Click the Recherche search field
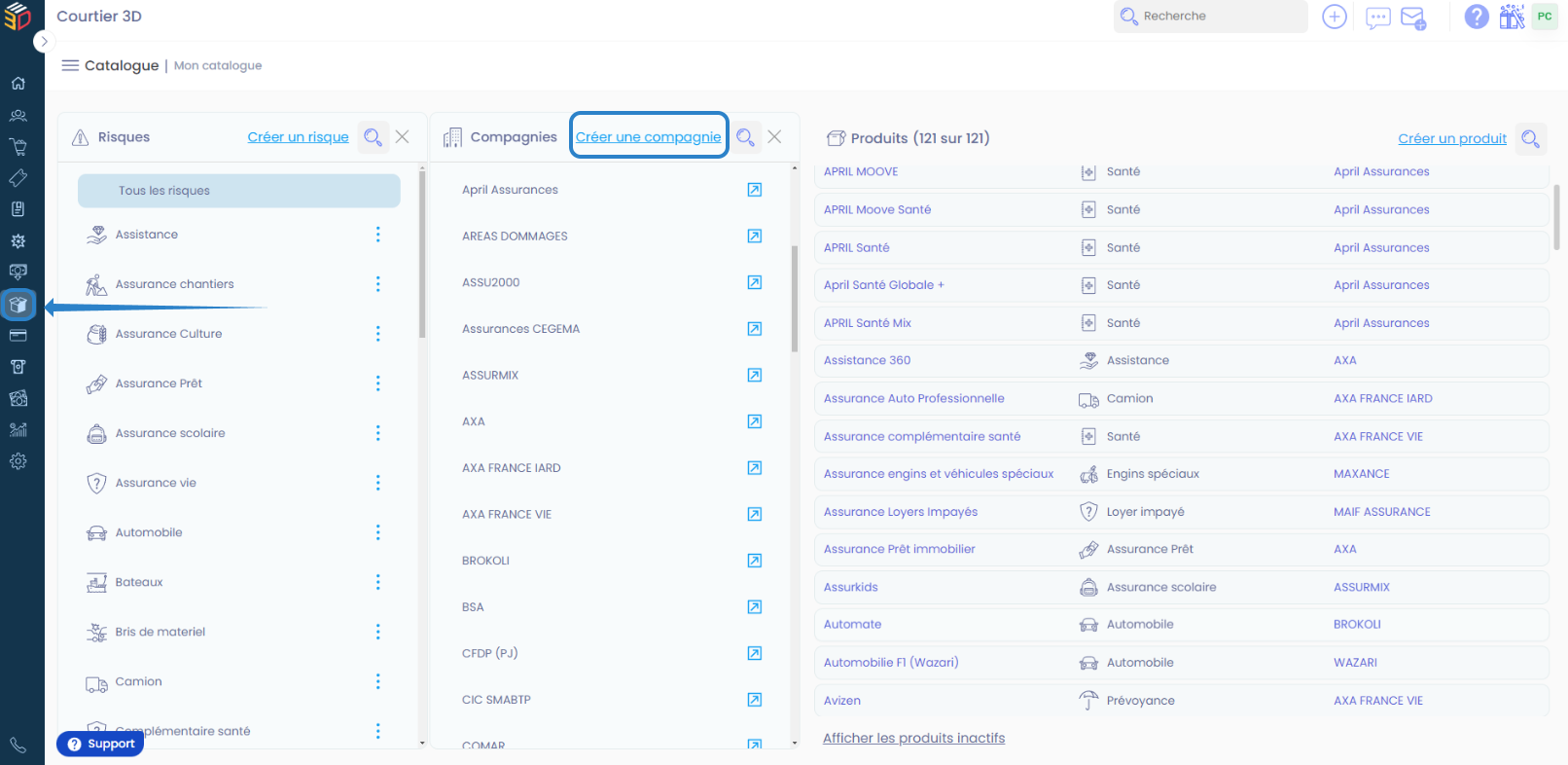 [x=1210, y=17]
